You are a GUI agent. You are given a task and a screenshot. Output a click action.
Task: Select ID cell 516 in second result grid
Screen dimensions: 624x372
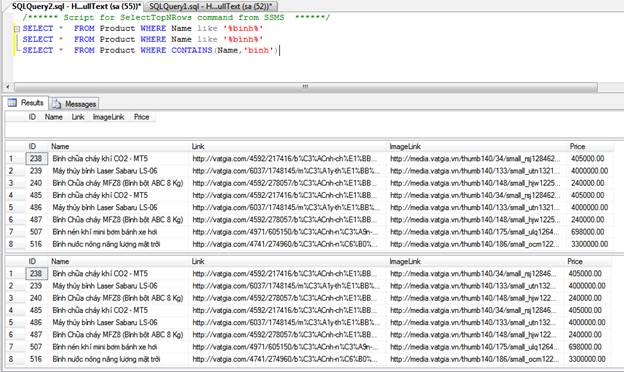[x=36, y=244]
